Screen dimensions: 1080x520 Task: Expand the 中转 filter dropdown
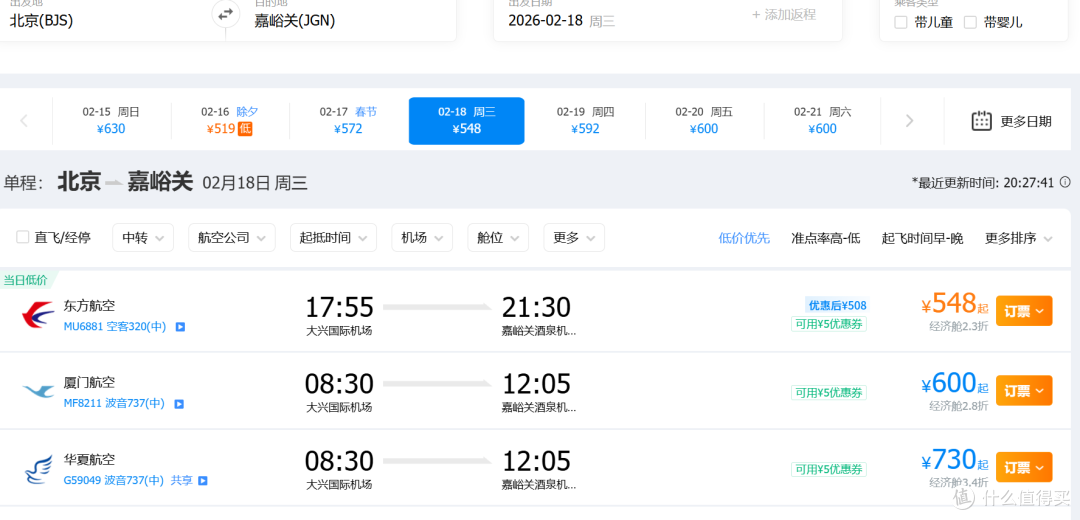[x=143, y=238]
